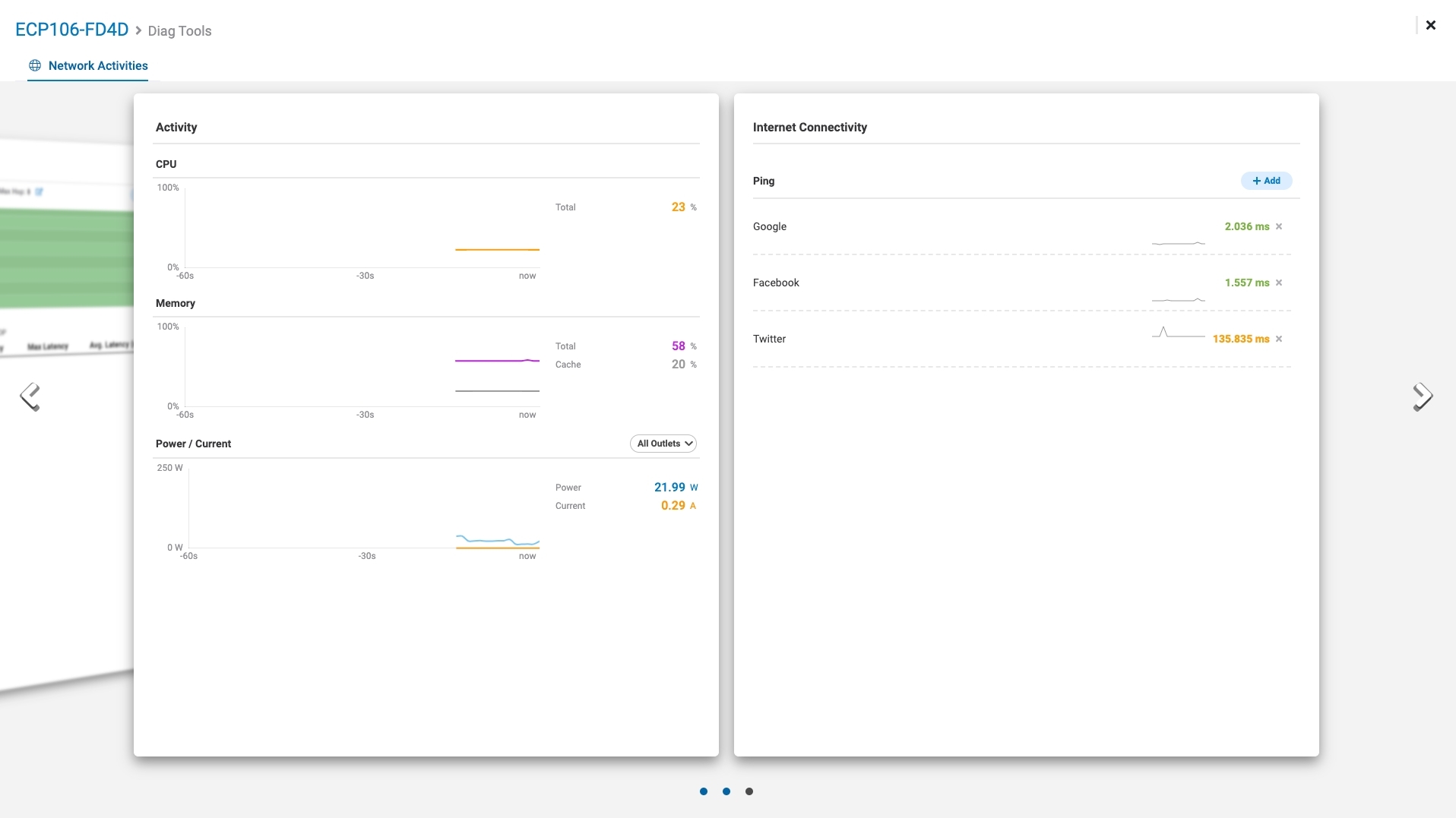This screenshot has width=1456, height=818.
Task: Click the next slide right arrow
Action: 1422,396
